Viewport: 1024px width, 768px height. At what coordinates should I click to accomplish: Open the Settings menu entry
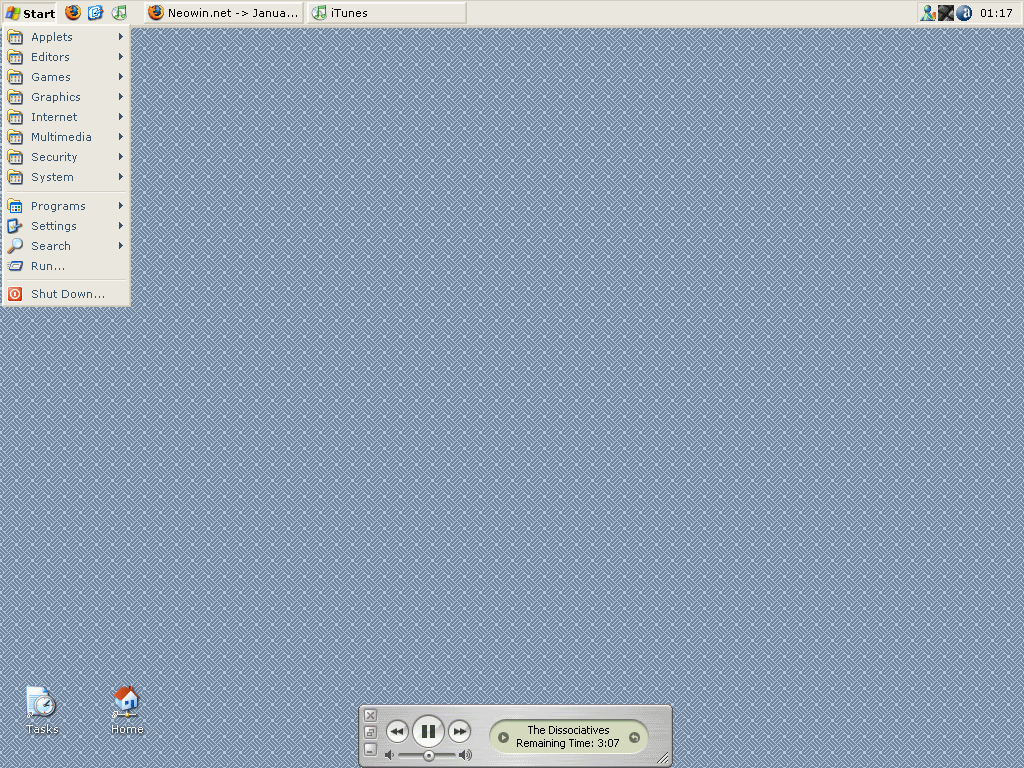[65, 226]
